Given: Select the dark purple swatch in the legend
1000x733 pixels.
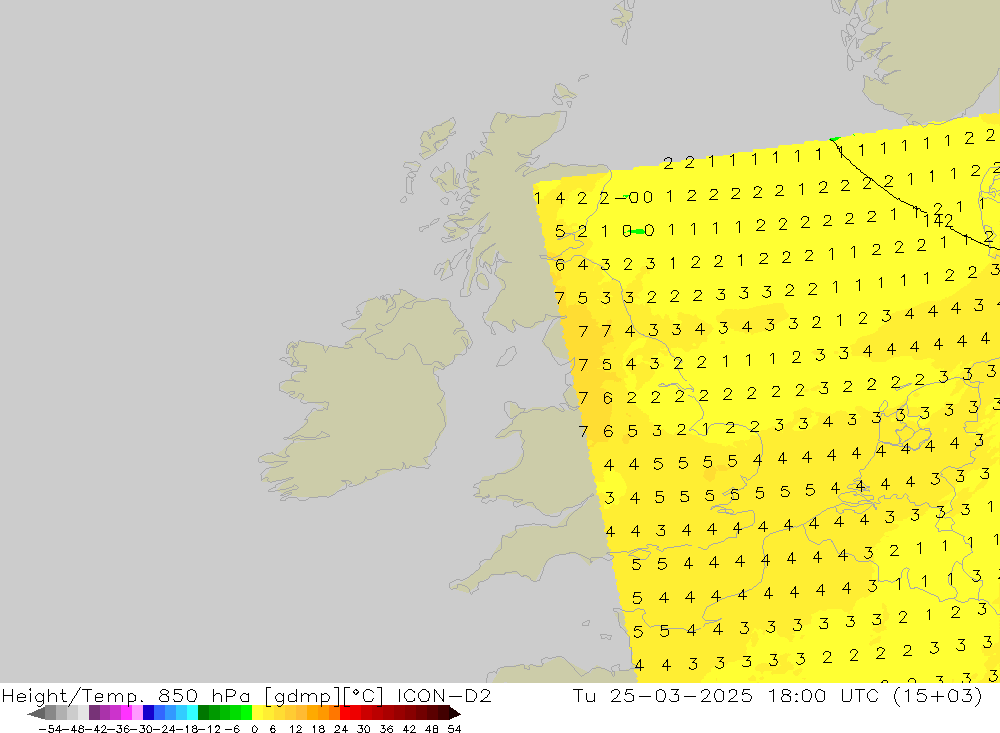Looking at the screenshot, I should click(x=94, y=713).
